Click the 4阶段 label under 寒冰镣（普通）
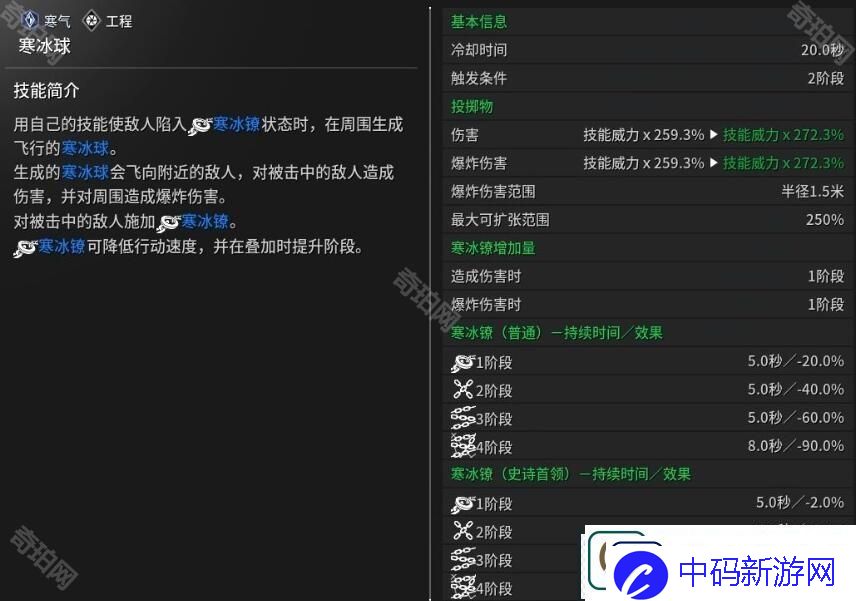This screenshot has width=856, height=601. pyautogui.click(x=494, y=448)
